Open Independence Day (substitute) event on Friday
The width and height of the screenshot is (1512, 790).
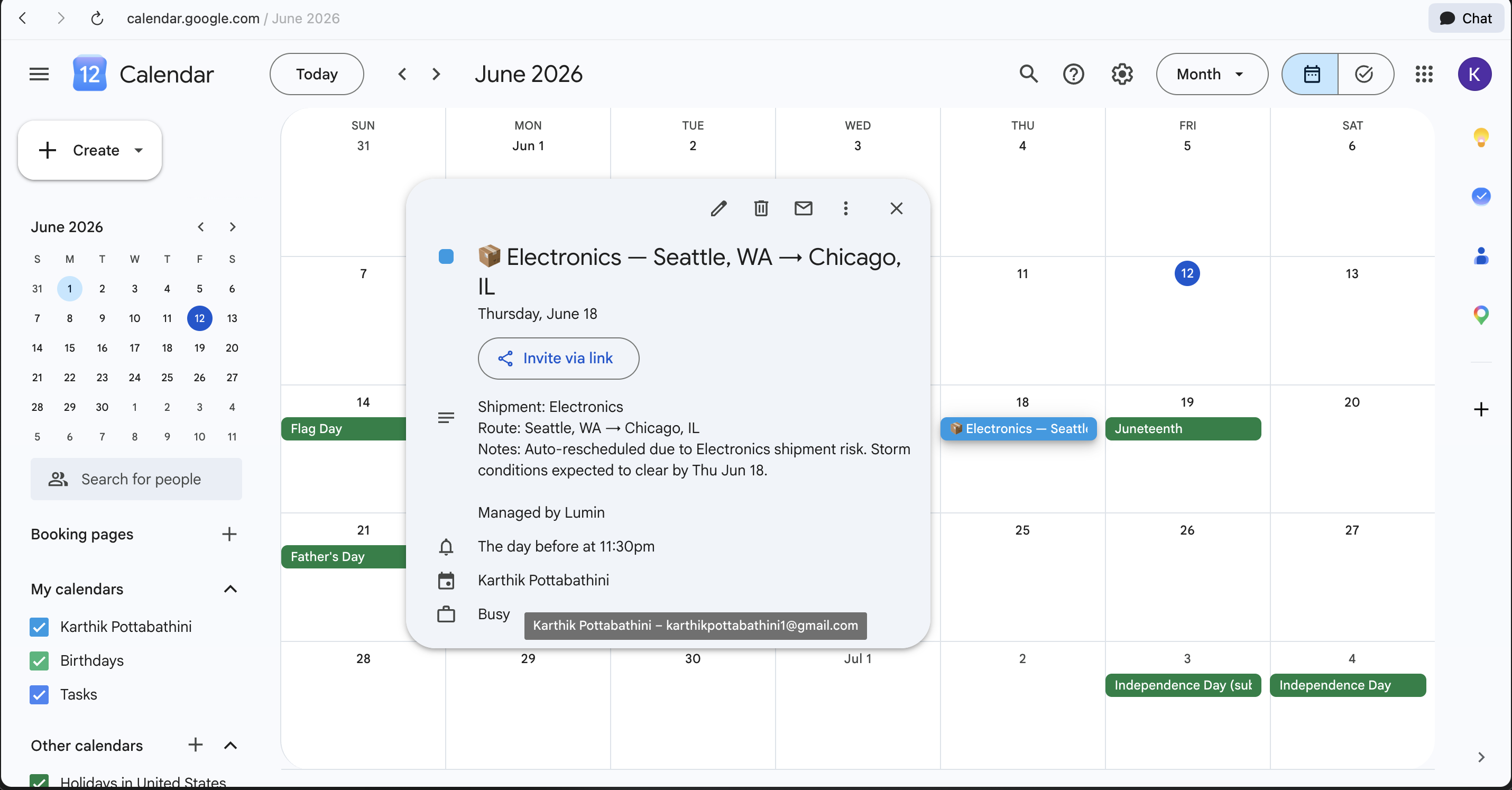tap(1183, 685)
